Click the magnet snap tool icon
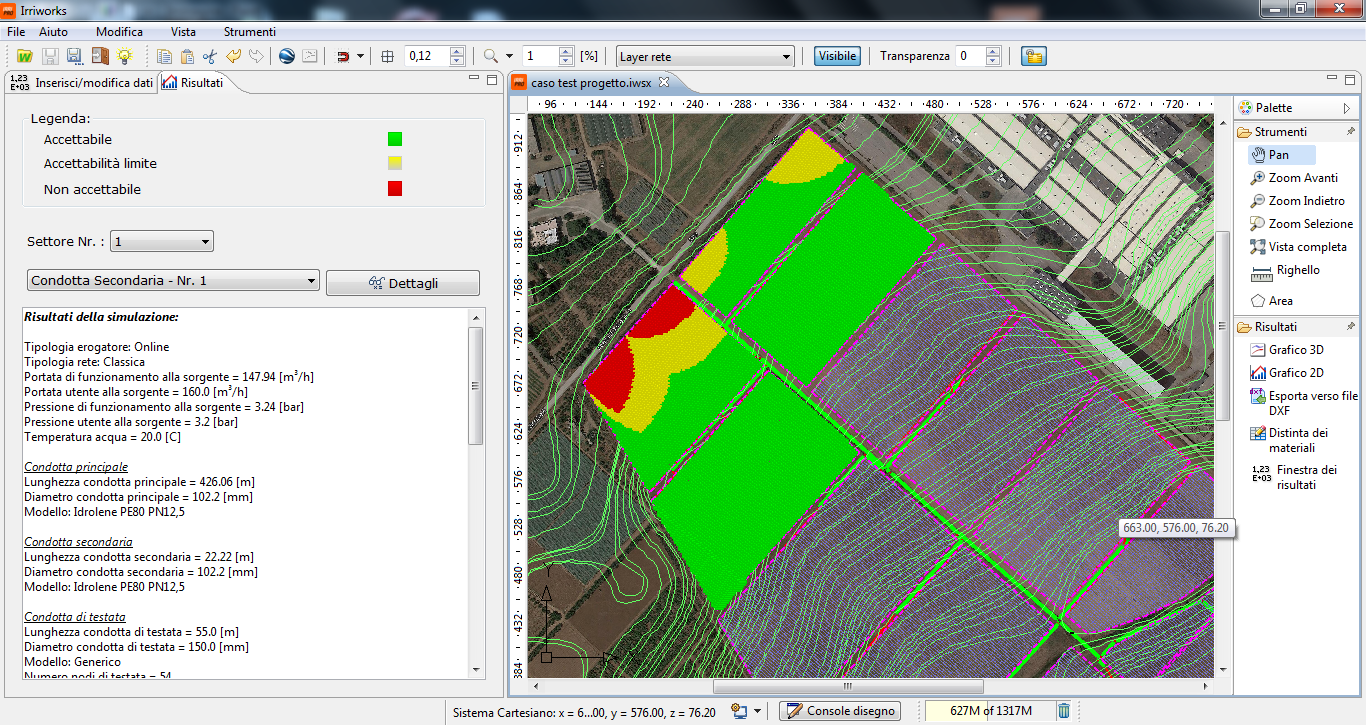 point(341,57)
